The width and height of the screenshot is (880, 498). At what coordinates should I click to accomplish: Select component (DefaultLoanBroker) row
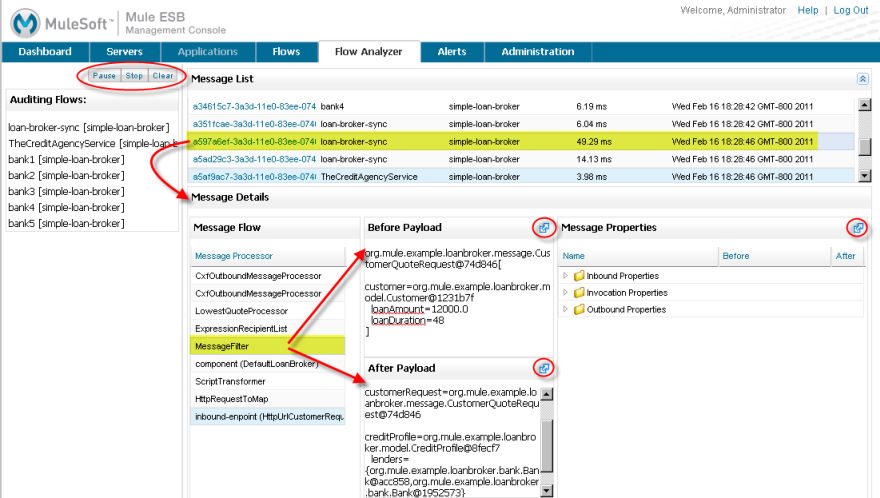pos(268,364)
